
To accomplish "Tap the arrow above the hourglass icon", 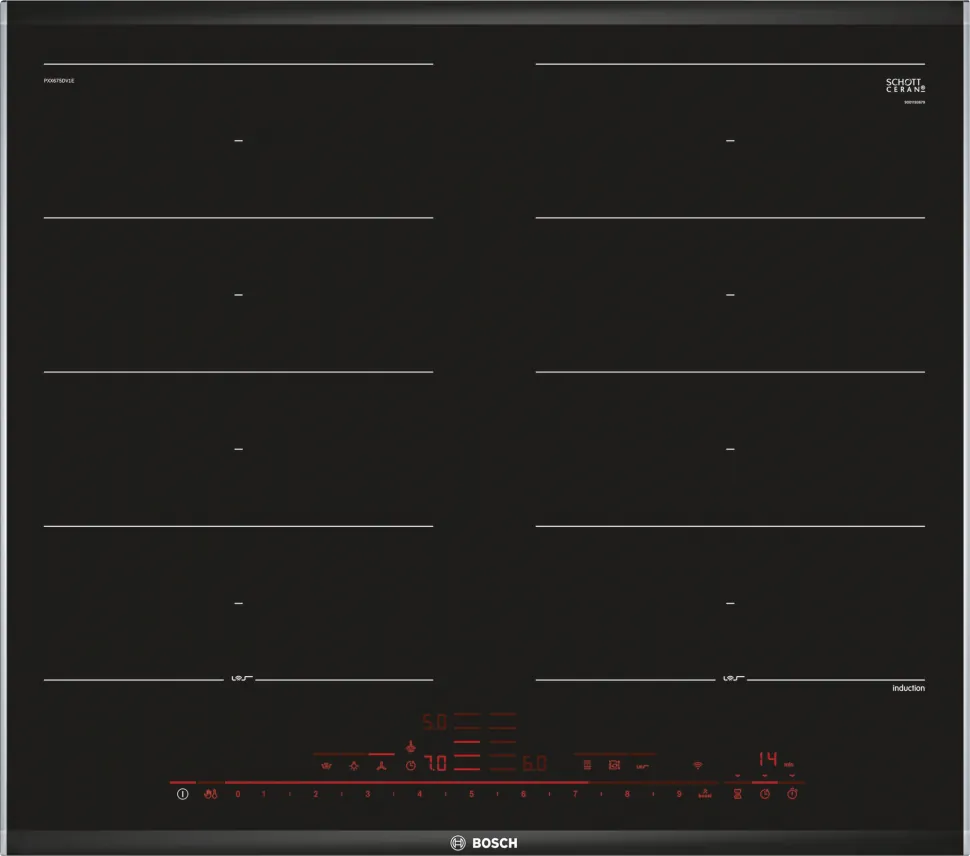I will [738, 775].
